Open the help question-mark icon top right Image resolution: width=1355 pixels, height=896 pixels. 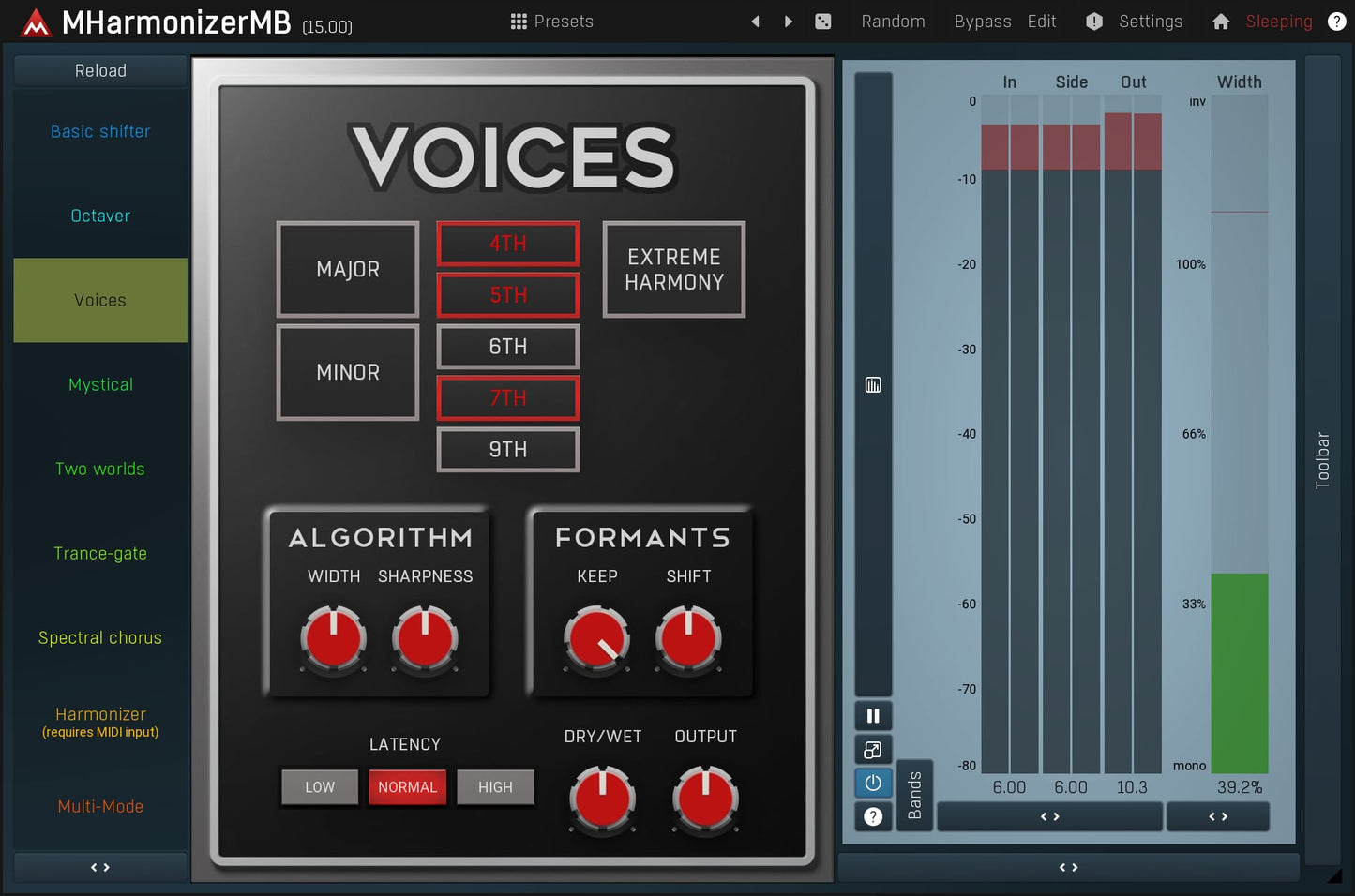coord(1336,21)
